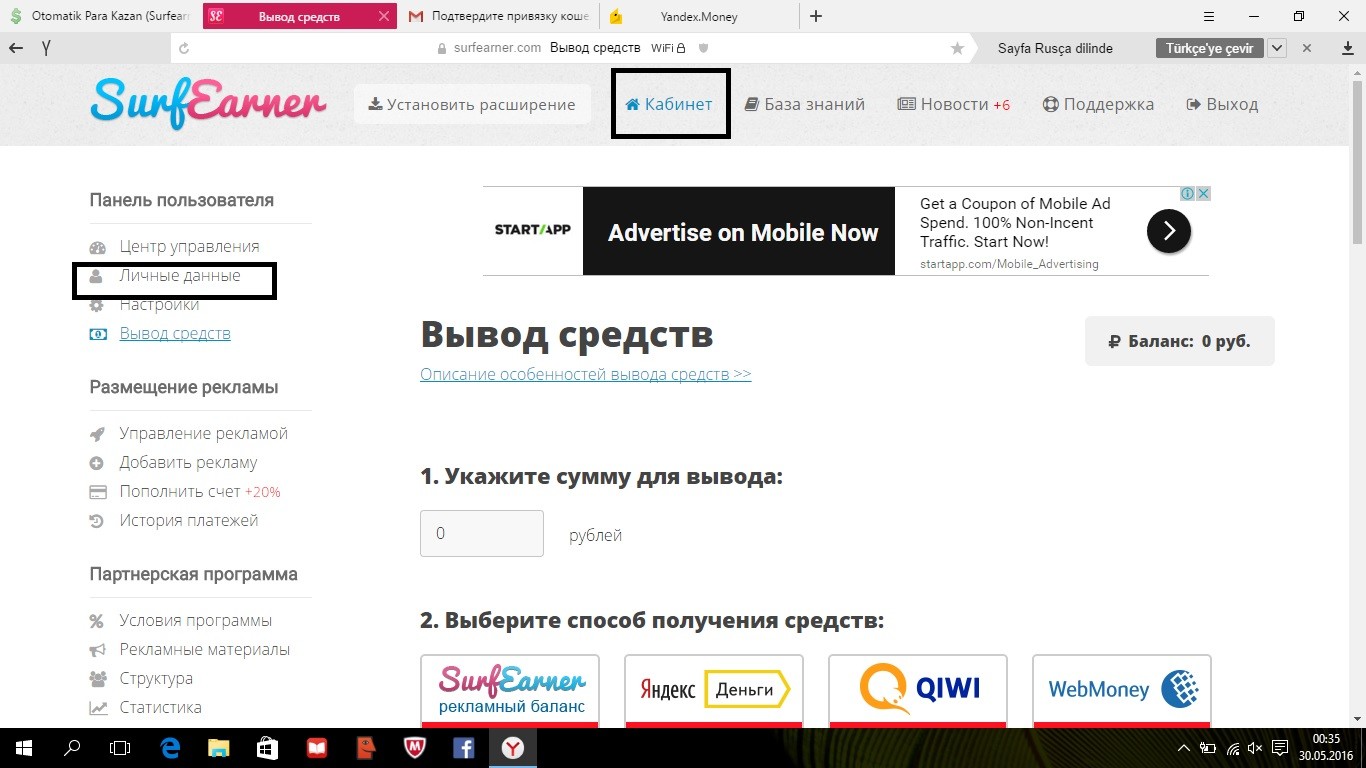1366x768 pixels.
Task: Switch to Подтвердите привязку Gmail tab
Action: [x=499, y=16]
